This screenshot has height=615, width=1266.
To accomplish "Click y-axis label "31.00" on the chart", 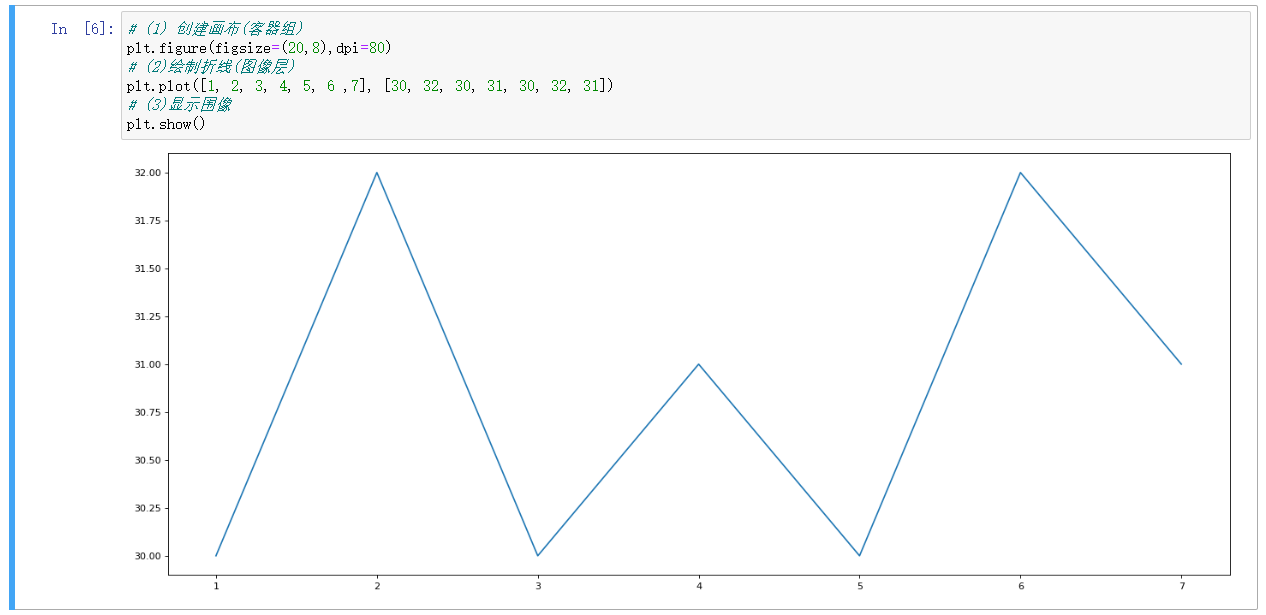I will [148, 365].
